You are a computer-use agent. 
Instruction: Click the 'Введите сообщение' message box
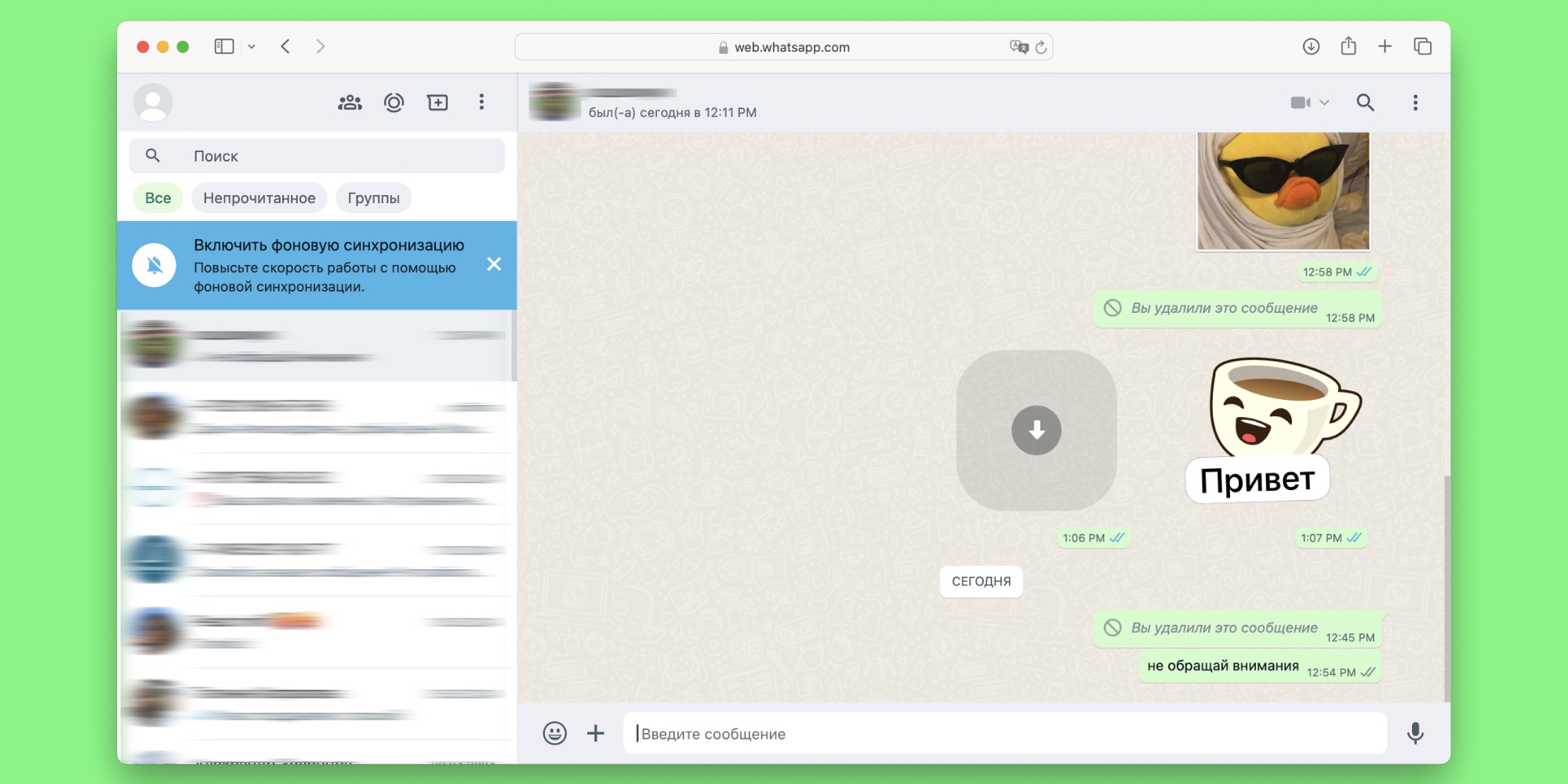coord(1005,734)
